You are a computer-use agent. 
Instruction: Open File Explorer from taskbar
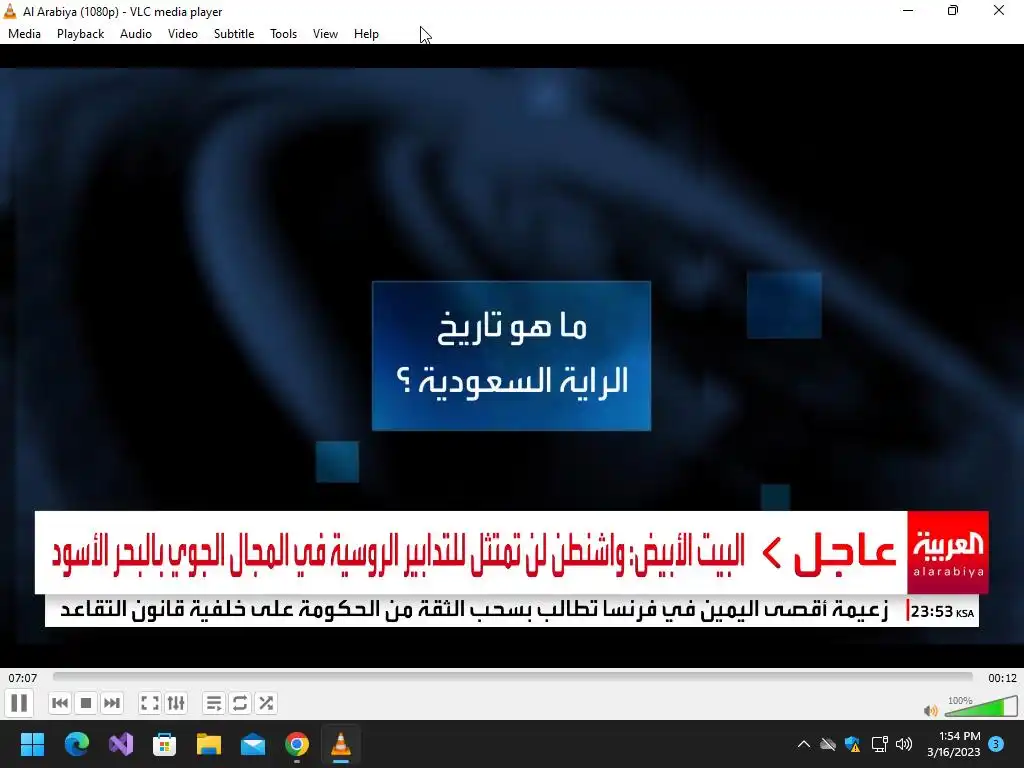(209, 744)
